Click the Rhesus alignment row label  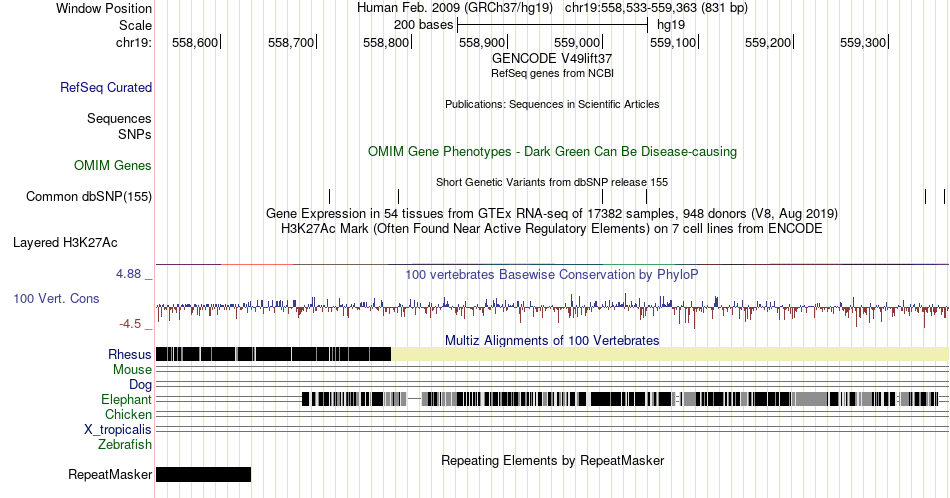(x=130, y=354)
